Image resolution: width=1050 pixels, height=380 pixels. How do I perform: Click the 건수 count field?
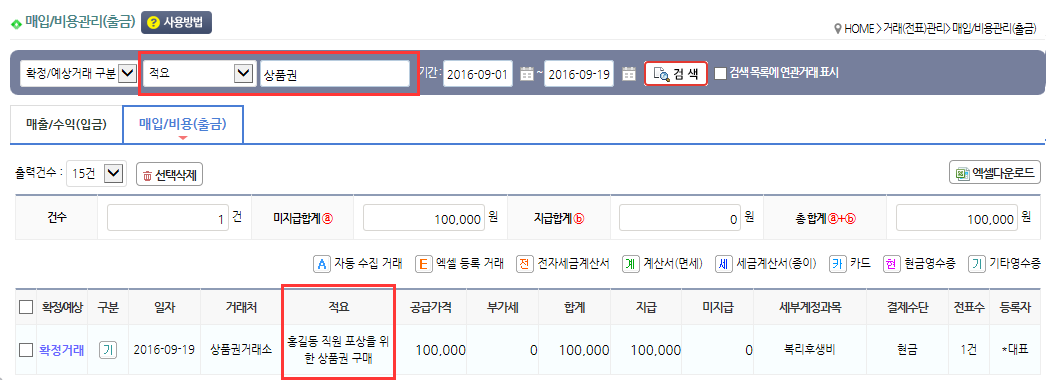[x=167, y=218]
